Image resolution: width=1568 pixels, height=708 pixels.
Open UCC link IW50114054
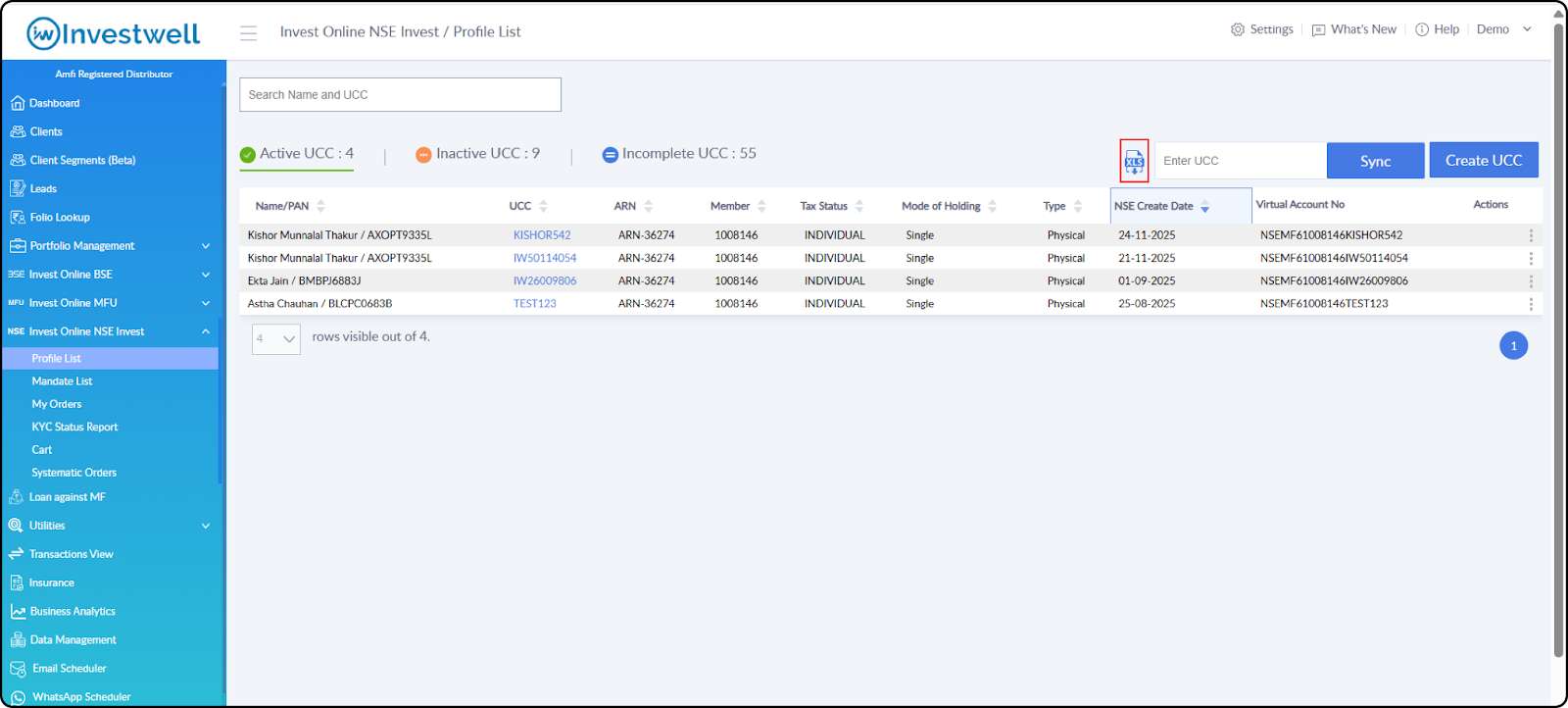545,258
